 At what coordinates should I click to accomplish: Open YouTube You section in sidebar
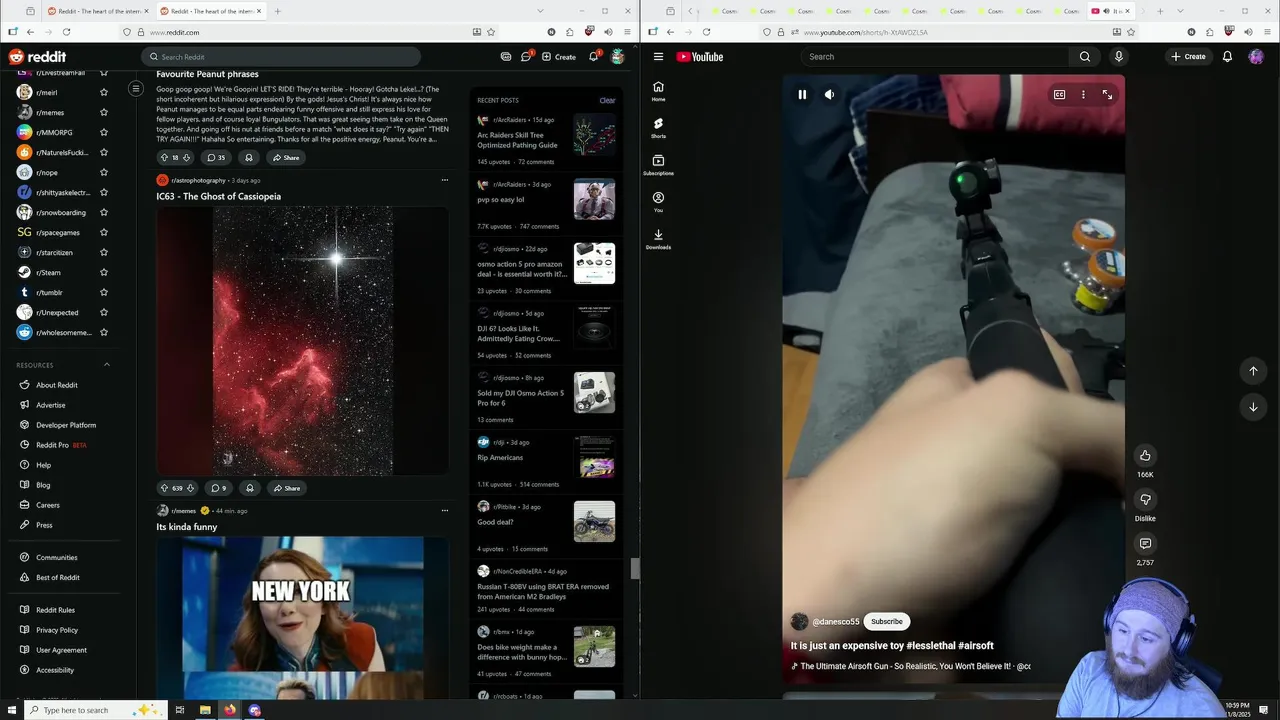pyautogui.click(x=658, y=202)
